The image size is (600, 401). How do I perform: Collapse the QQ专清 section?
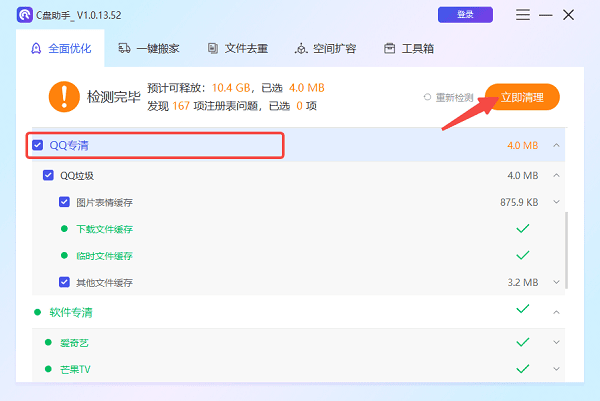(x=556, y=146)
